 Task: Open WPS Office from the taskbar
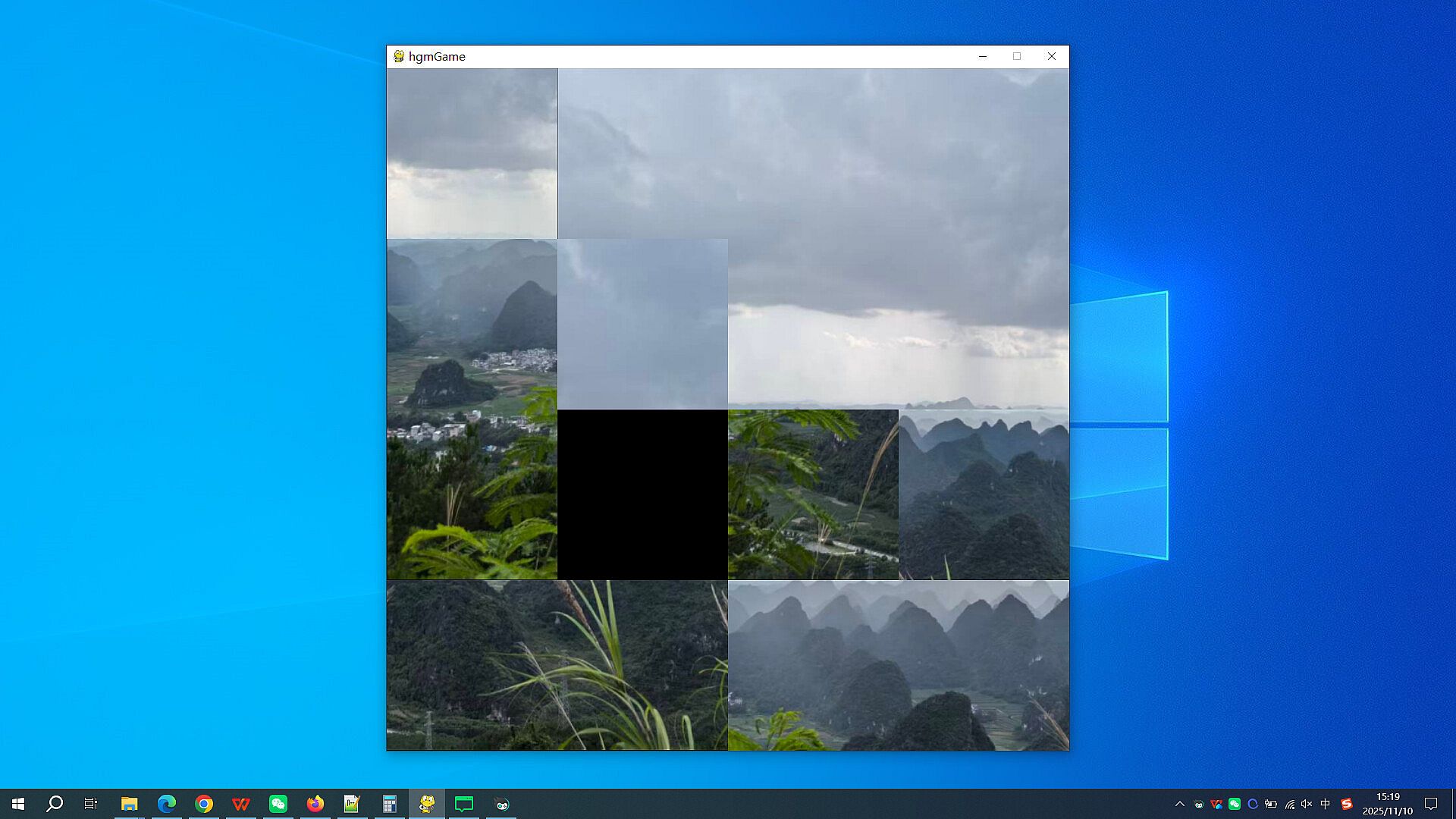[241, 804]
